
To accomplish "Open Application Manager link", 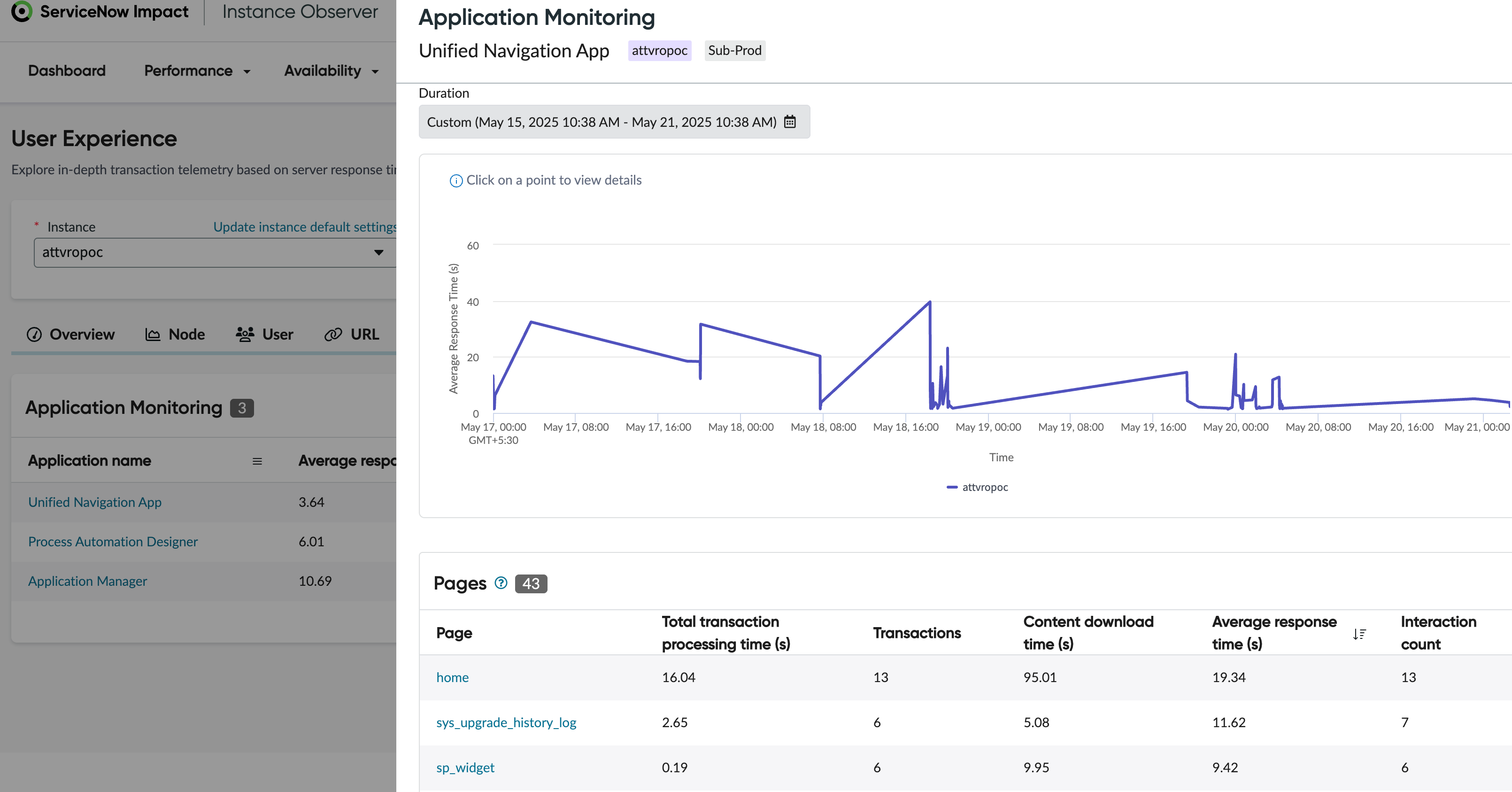I will (87, 581).
